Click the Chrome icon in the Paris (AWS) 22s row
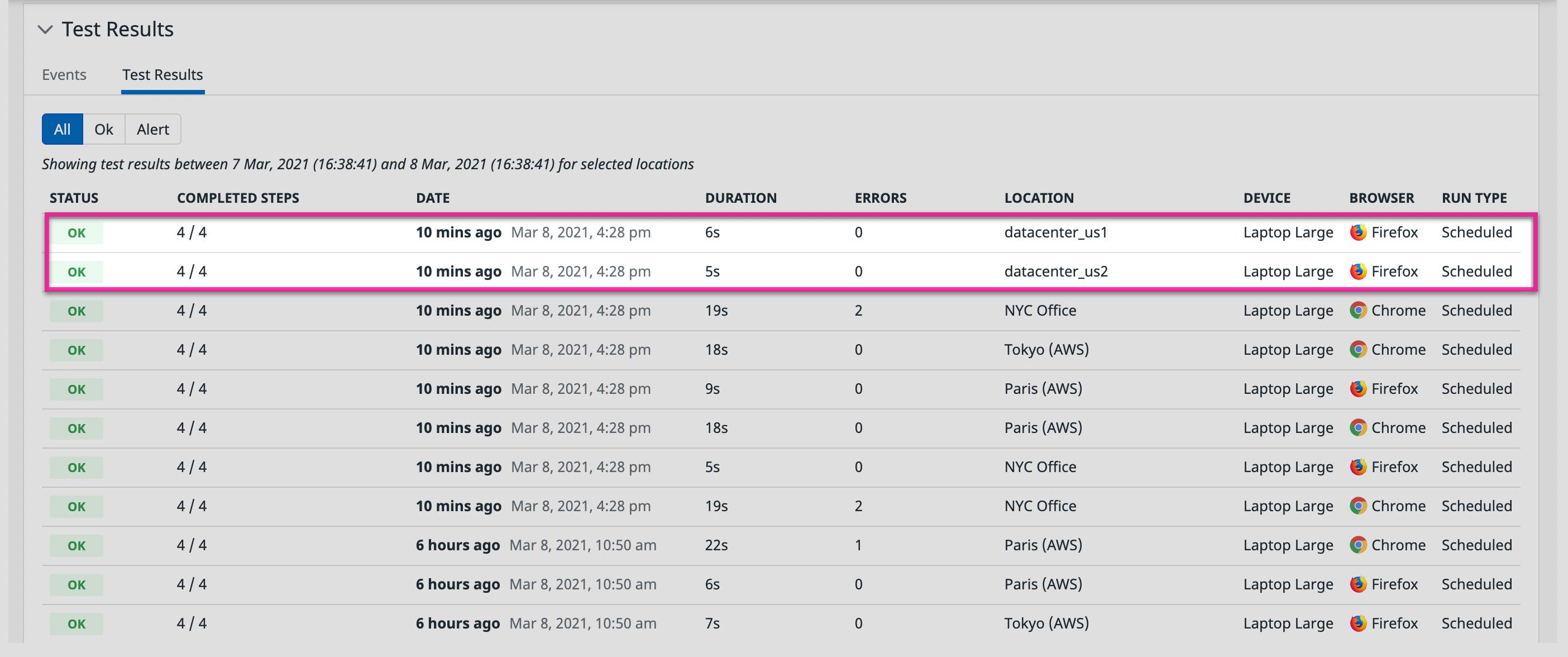The width and height of the screenshot is (1568, 657). [1360, 545]
